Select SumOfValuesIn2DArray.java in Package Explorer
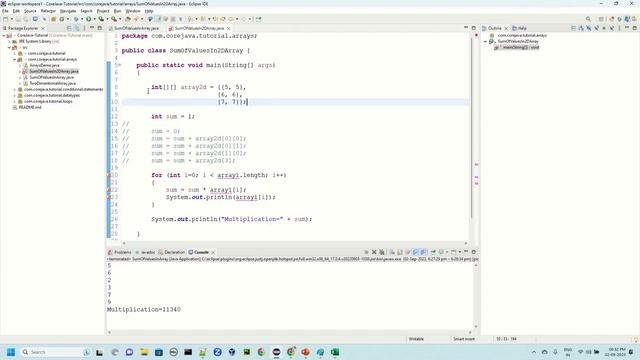The image size is (640, 360). pos(54,71)
